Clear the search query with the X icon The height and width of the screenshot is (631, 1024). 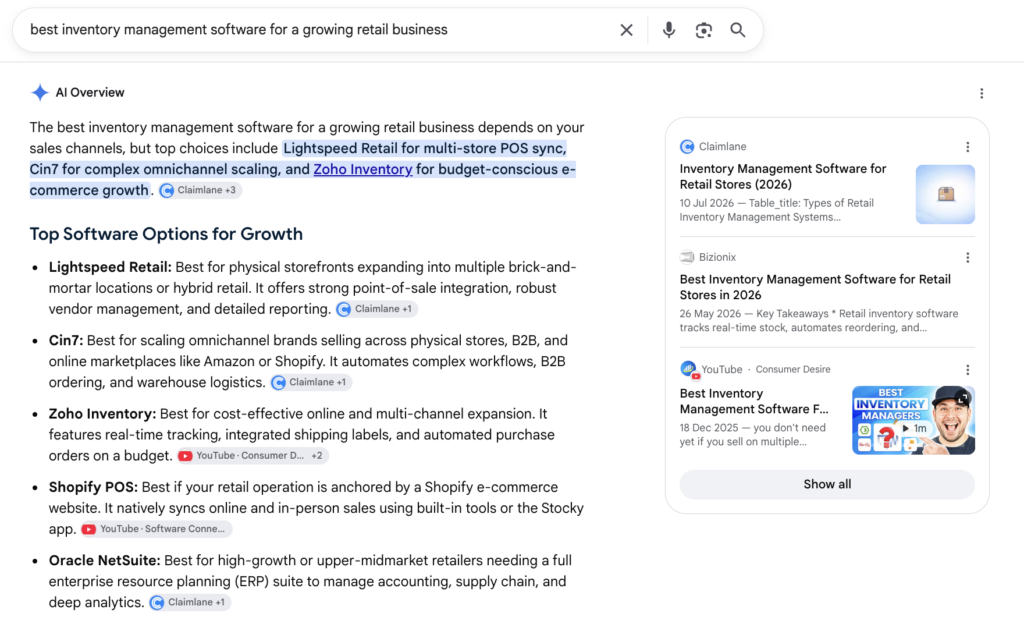[x=626, y=30]
